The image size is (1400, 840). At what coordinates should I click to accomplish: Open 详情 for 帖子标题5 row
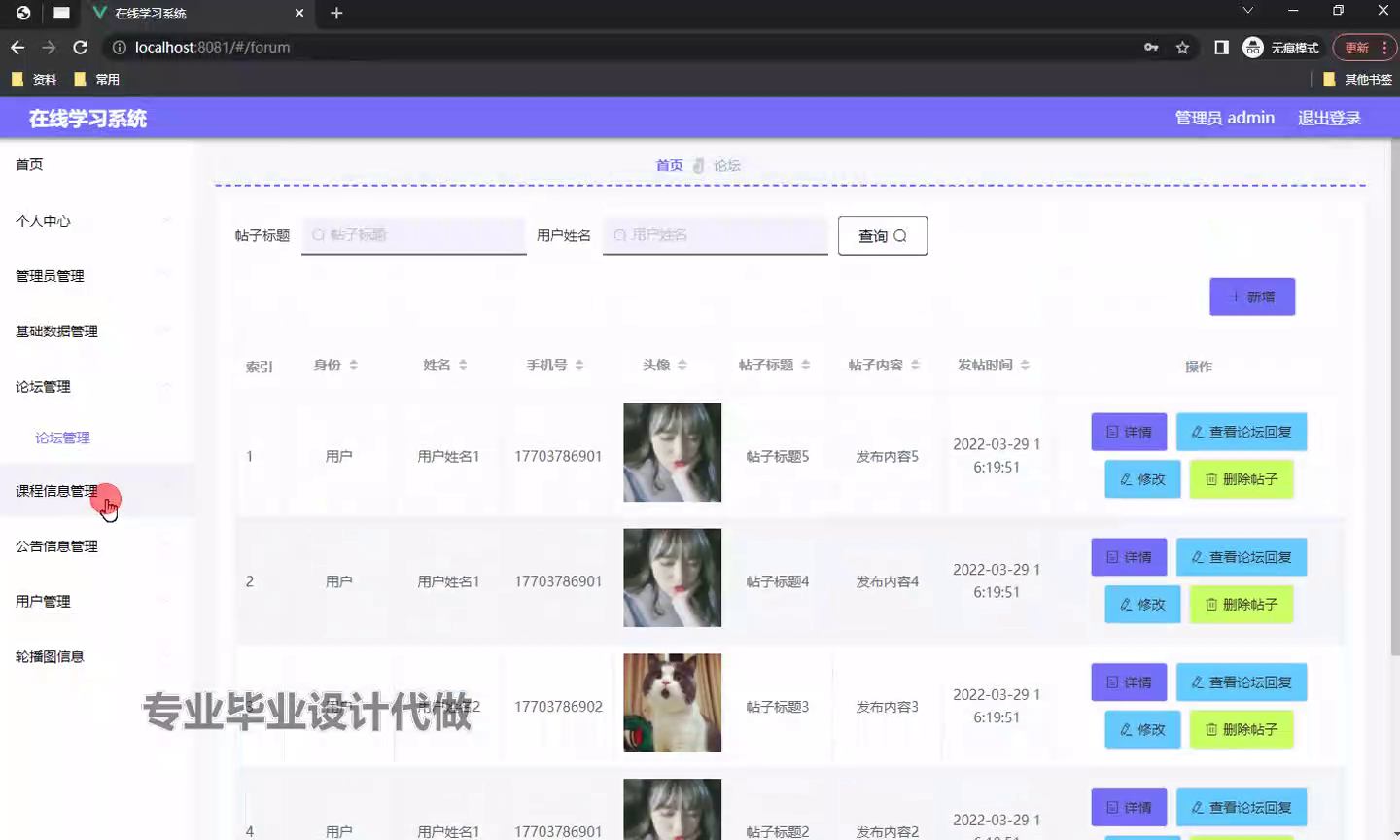(x=1129, y=432)
